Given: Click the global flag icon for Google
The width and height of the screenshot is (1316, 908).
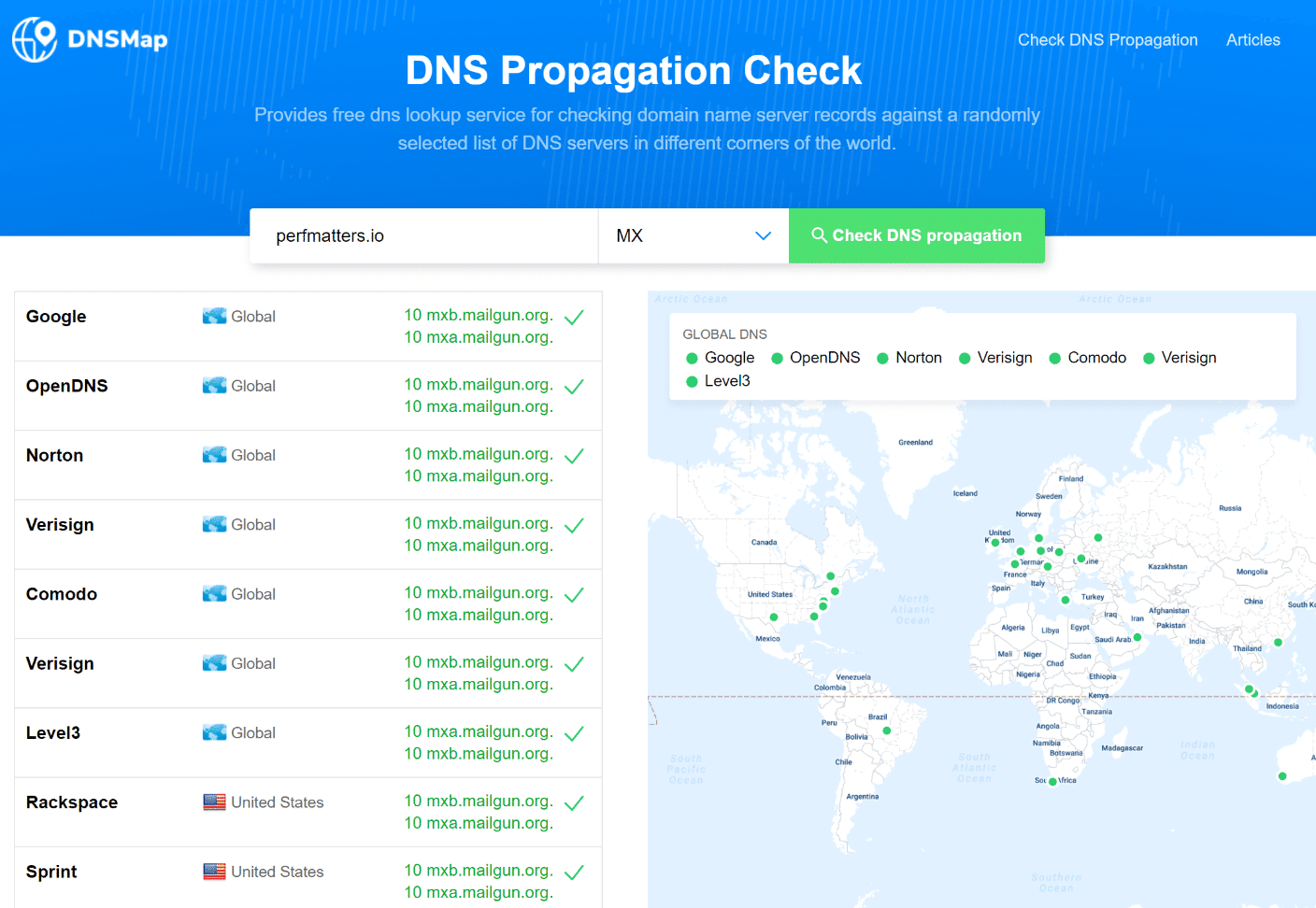Looking at the screenshot, I should (215, 316).
